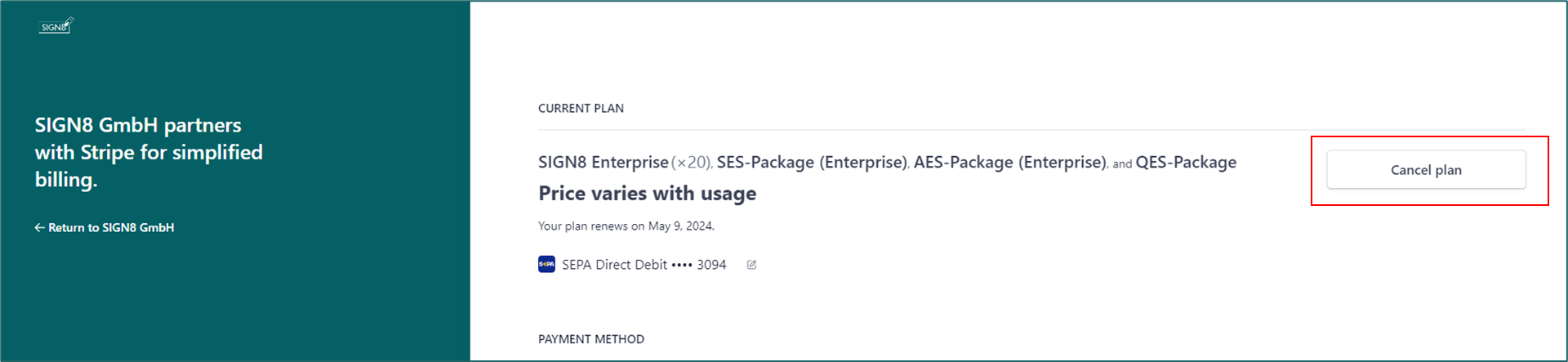The image size is (1568, 362).
Task: Cancel the current plan
Action: coord(1426,170)
